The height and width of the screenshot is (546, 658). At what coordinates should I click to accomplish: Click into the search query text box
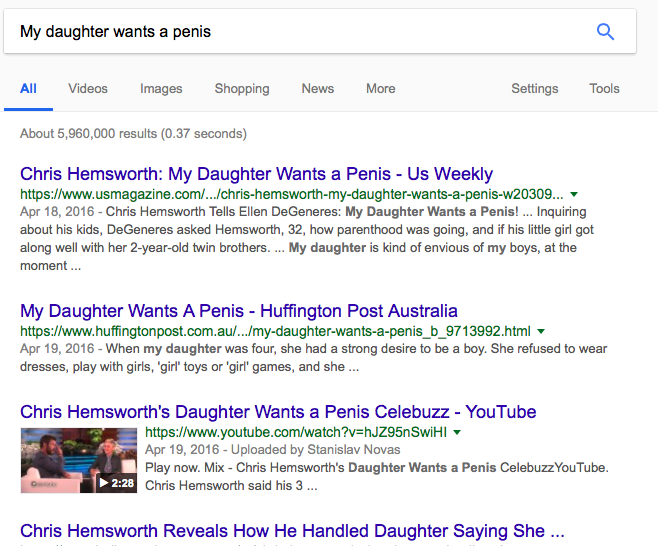tap(300, 31)
